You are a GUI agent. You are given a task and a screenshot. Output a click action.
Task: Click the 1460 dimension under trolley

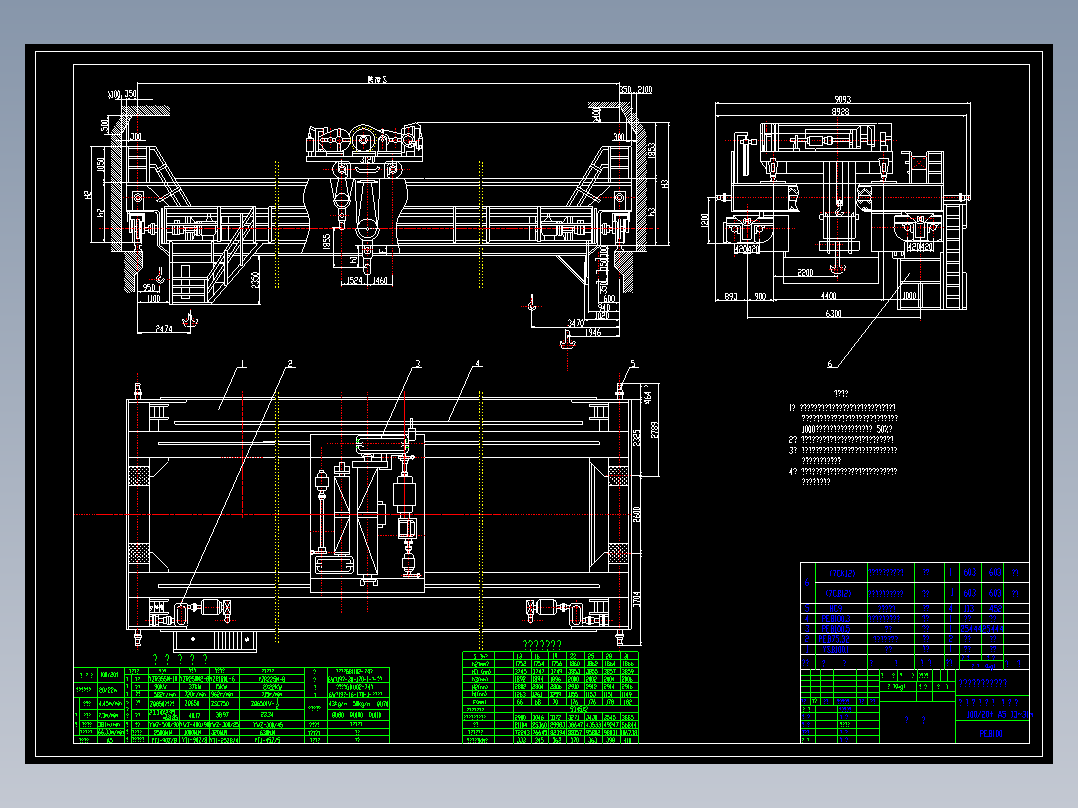coord(380,281)
